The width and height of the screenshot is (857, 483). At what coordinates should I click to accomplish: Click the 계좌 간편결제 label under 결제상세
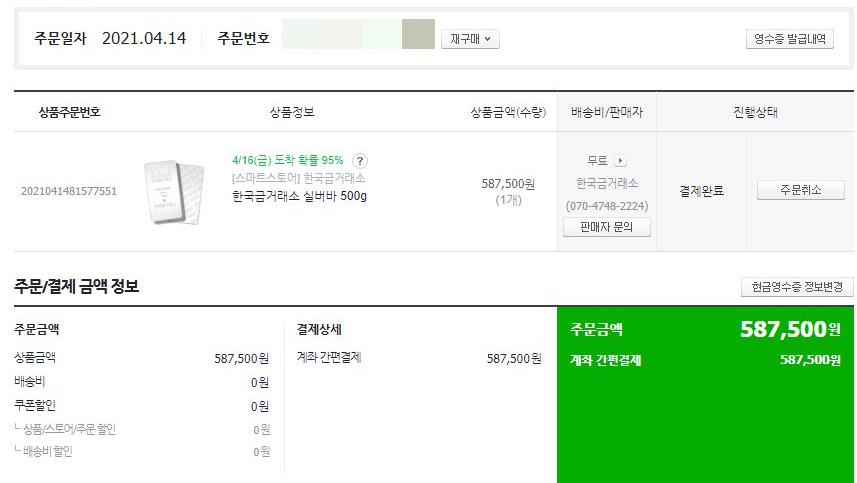[x=329, y=357]
